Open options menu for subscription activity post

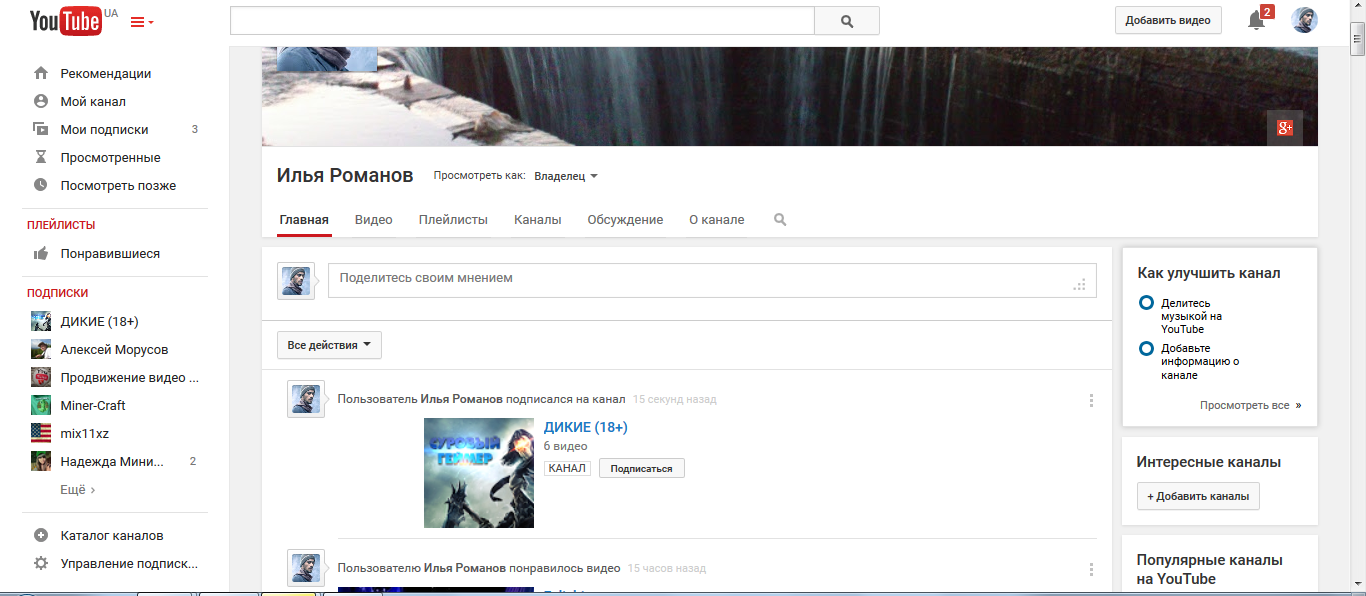pyautogui.click(x=1091, y=400)
